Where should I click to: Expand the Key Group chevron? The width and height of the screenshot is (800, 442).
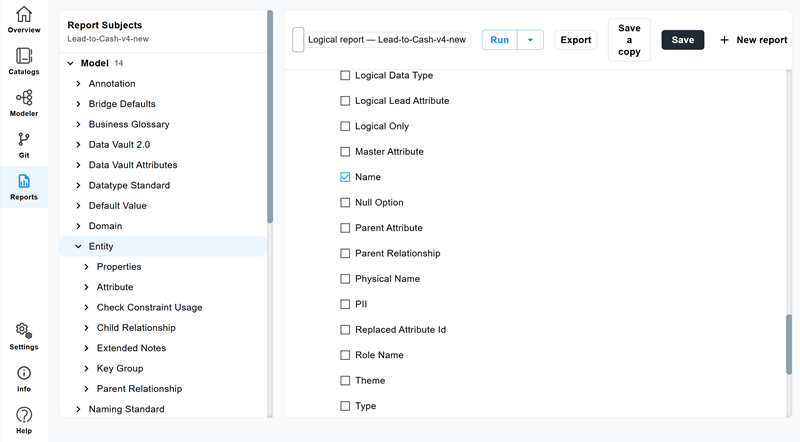pos(87,369)
